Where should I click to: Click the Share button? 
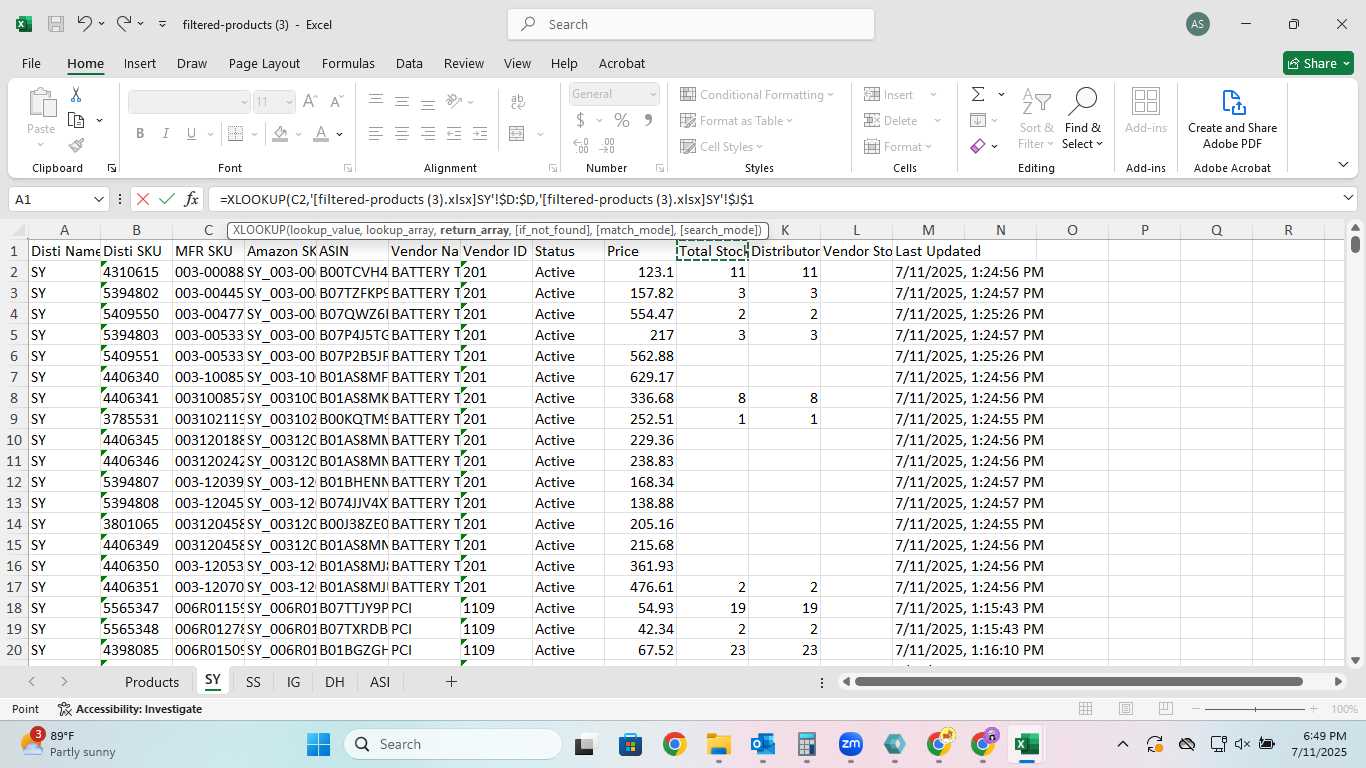coord(1319,63)
